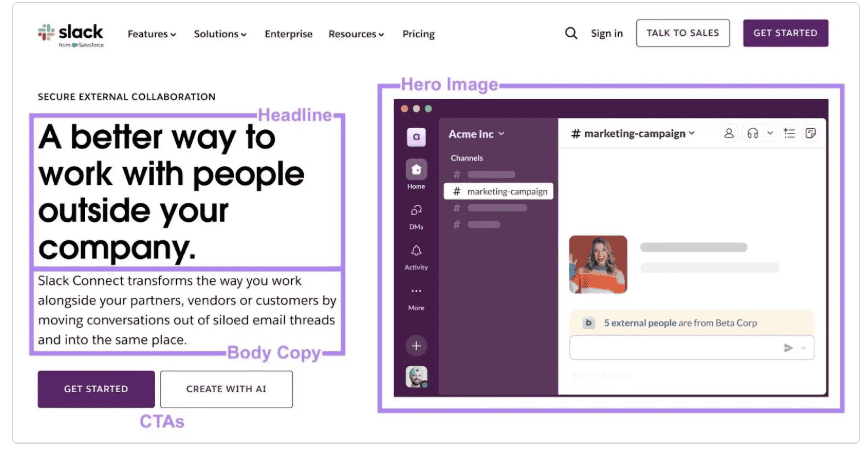Expand the Features menu
The image size is (865, 449).
(x=152, y=34)
